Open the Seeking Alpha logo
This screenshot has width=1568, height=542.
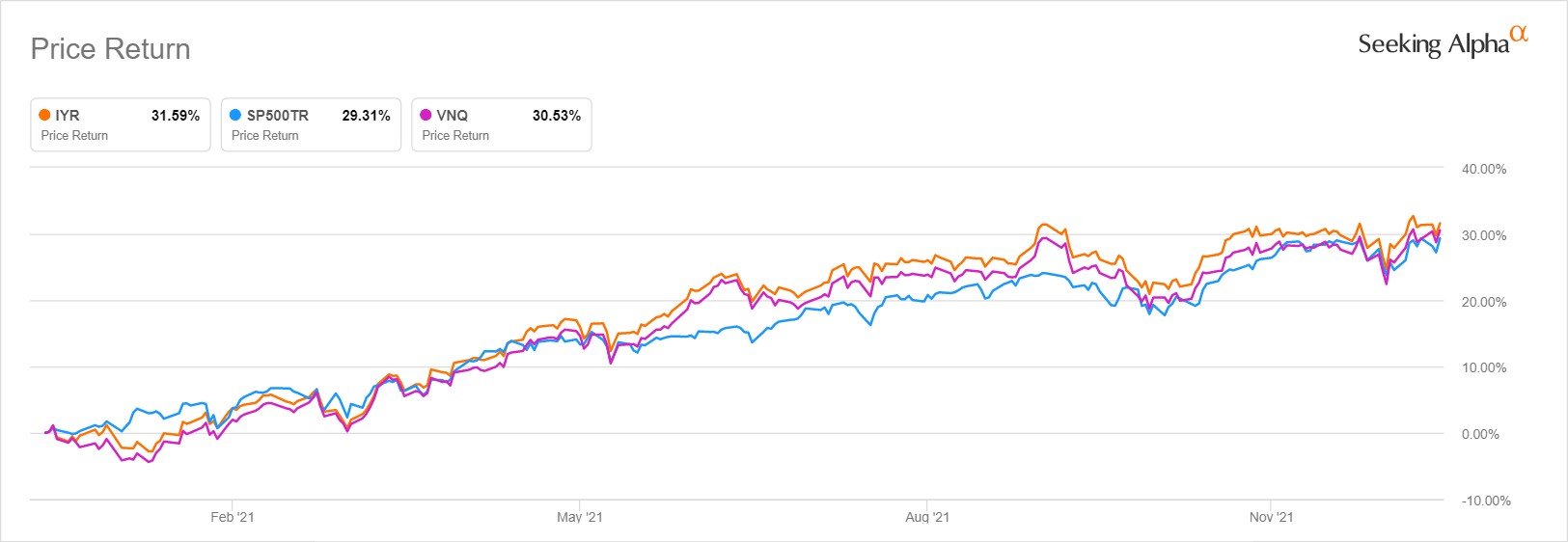[x=1433, y=43]
